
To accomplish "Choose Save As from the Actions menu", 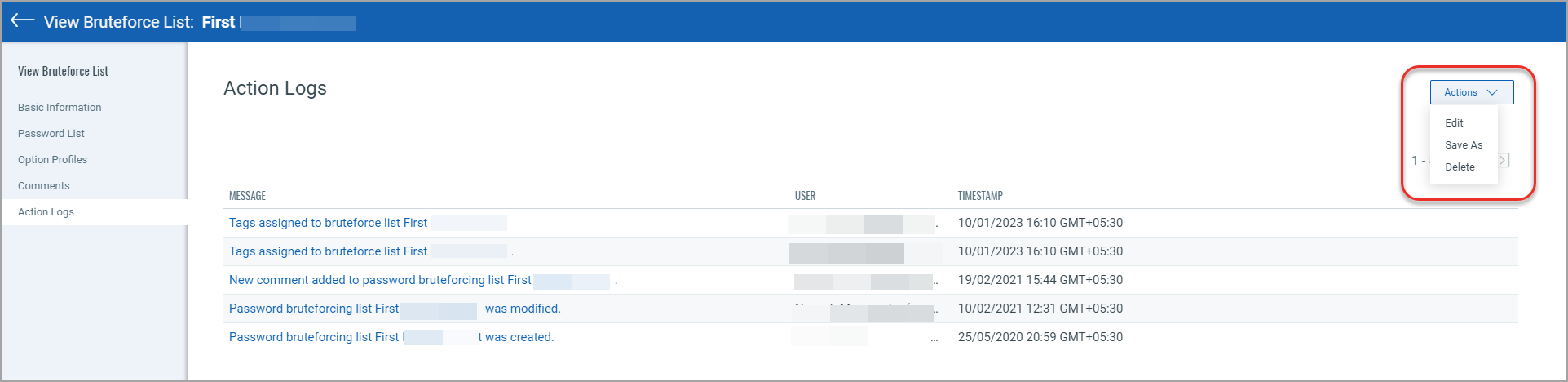I will (1464, 145).
